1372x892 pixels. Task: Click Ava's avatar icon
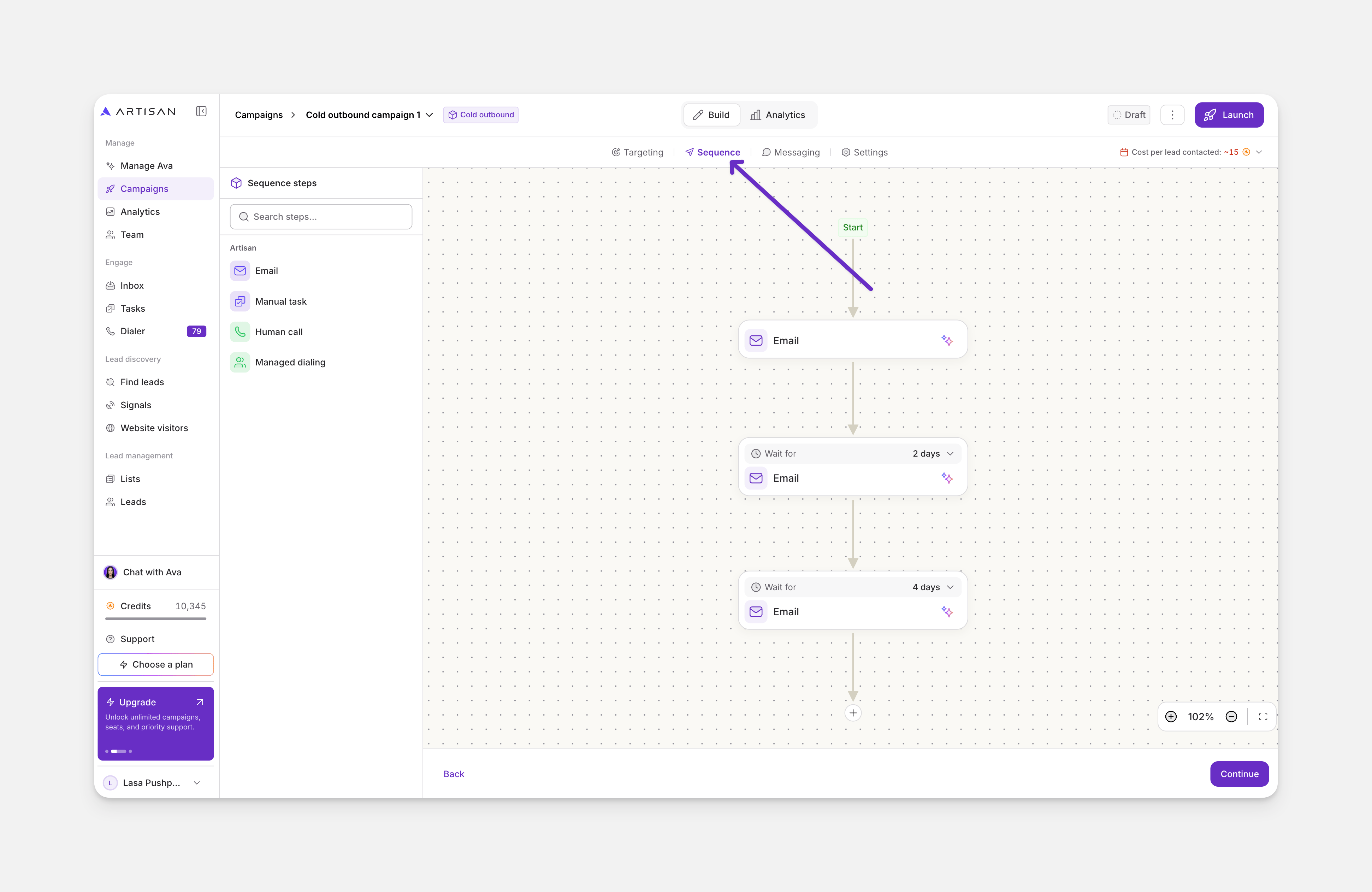pos(110,573)
